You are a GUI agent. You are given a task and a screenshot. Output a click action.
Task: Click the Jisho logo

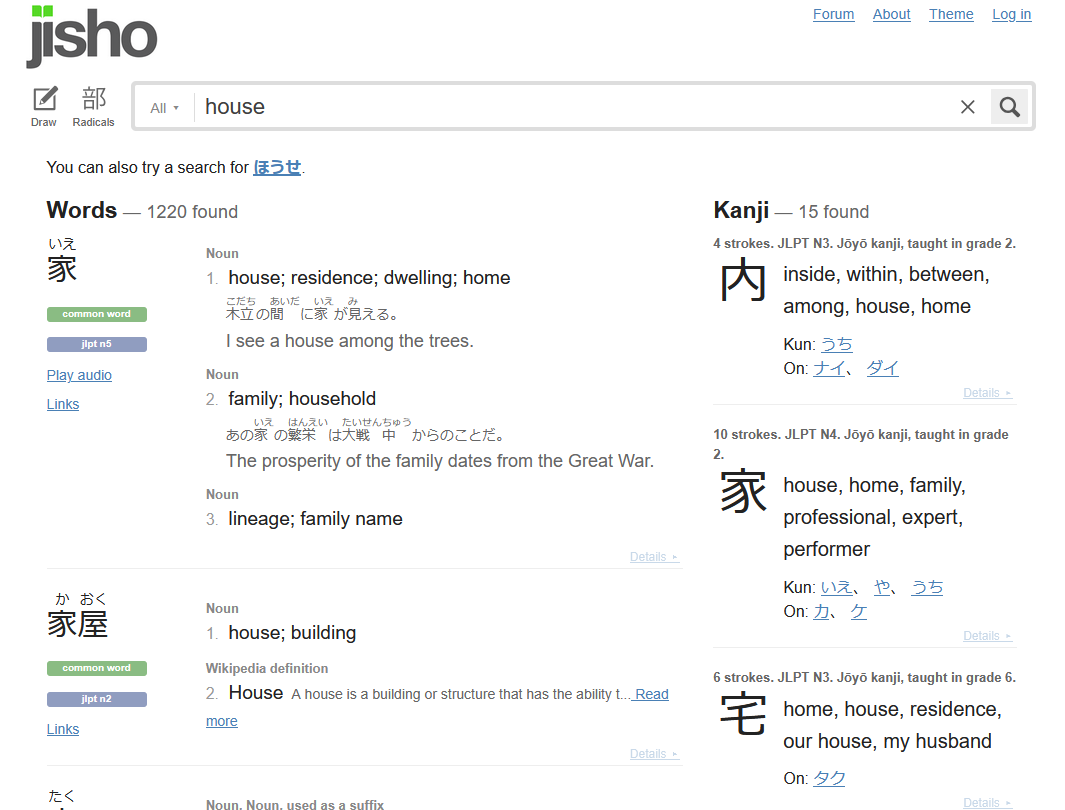(92, 37)
